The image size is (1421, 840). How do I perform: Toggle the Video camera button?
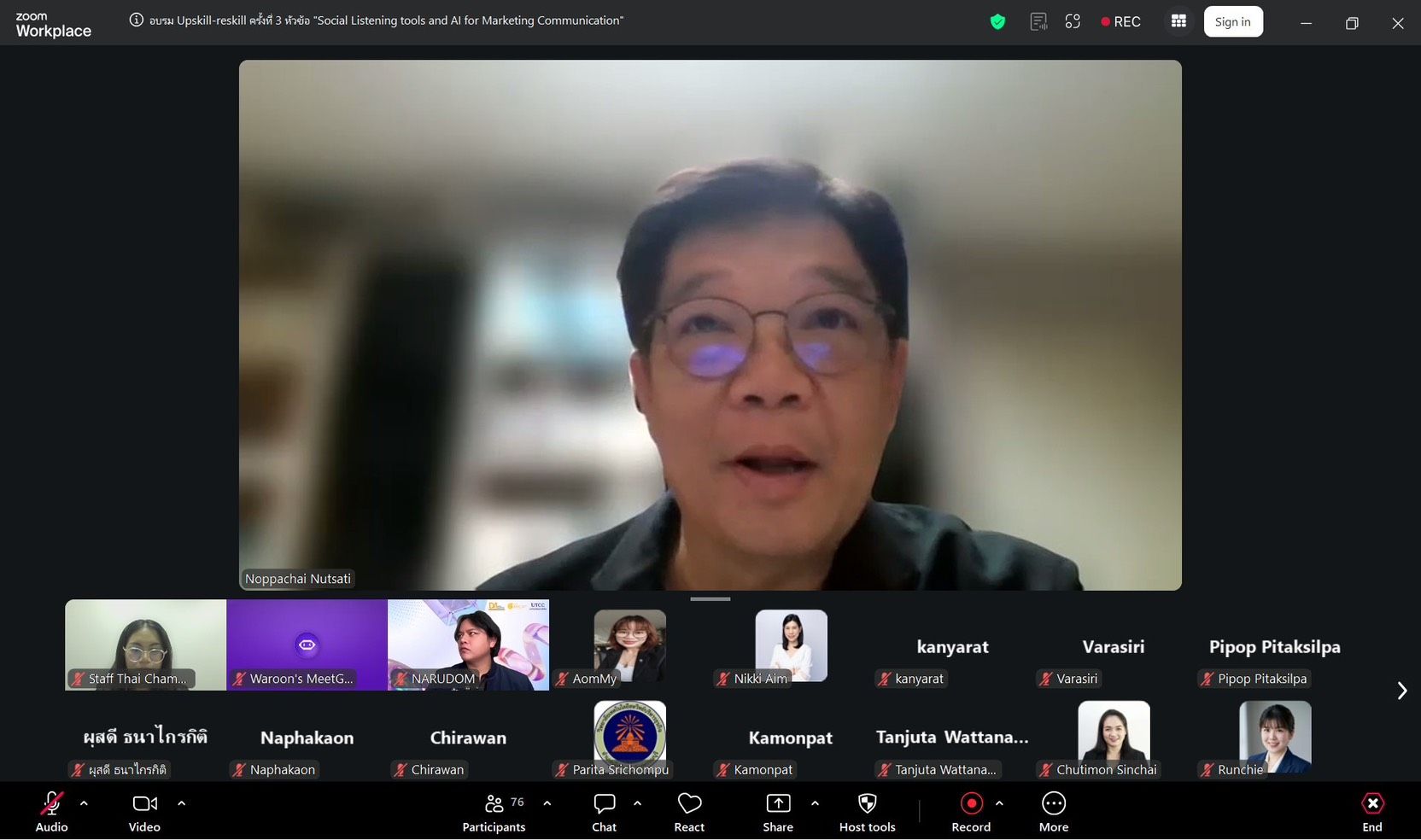click(x=144, y=811)
